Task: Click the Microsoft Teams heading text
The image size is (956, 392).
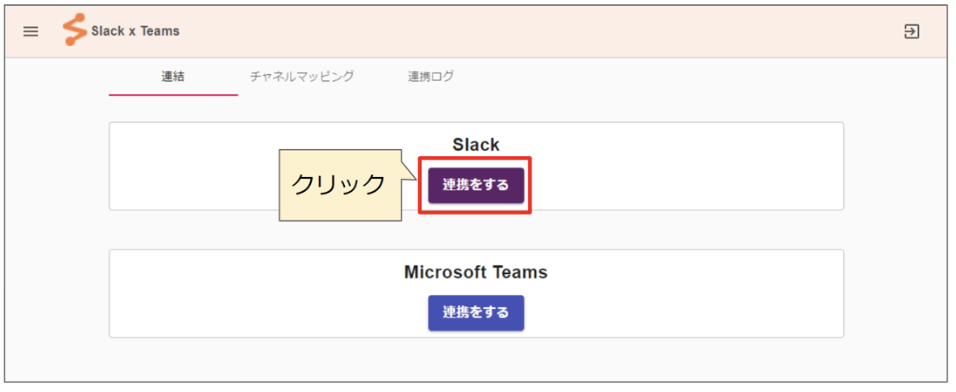Action: [476, 272]
